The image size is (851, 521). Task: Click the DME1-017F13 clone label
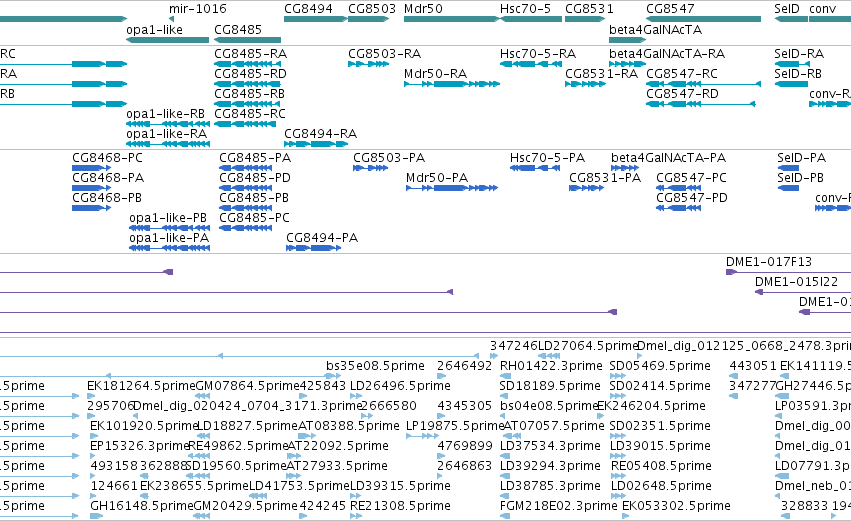(769, 262)
